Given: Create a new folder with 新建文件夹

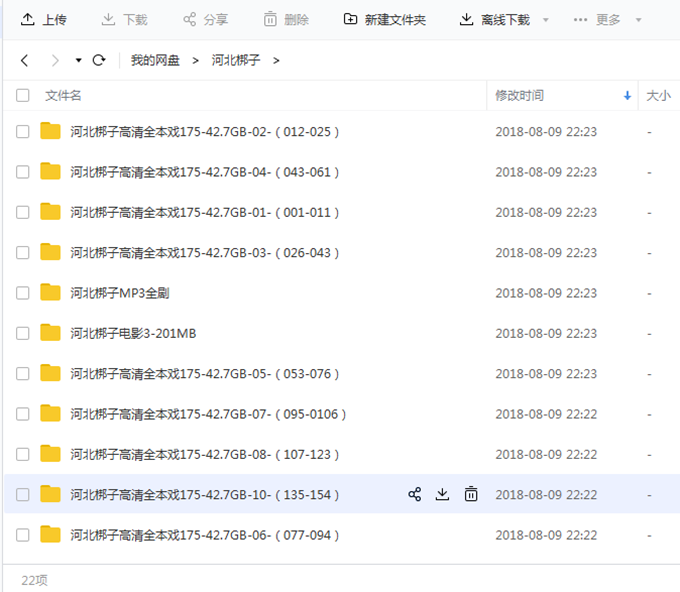Looking at the screenshot, I should (385, 20).
